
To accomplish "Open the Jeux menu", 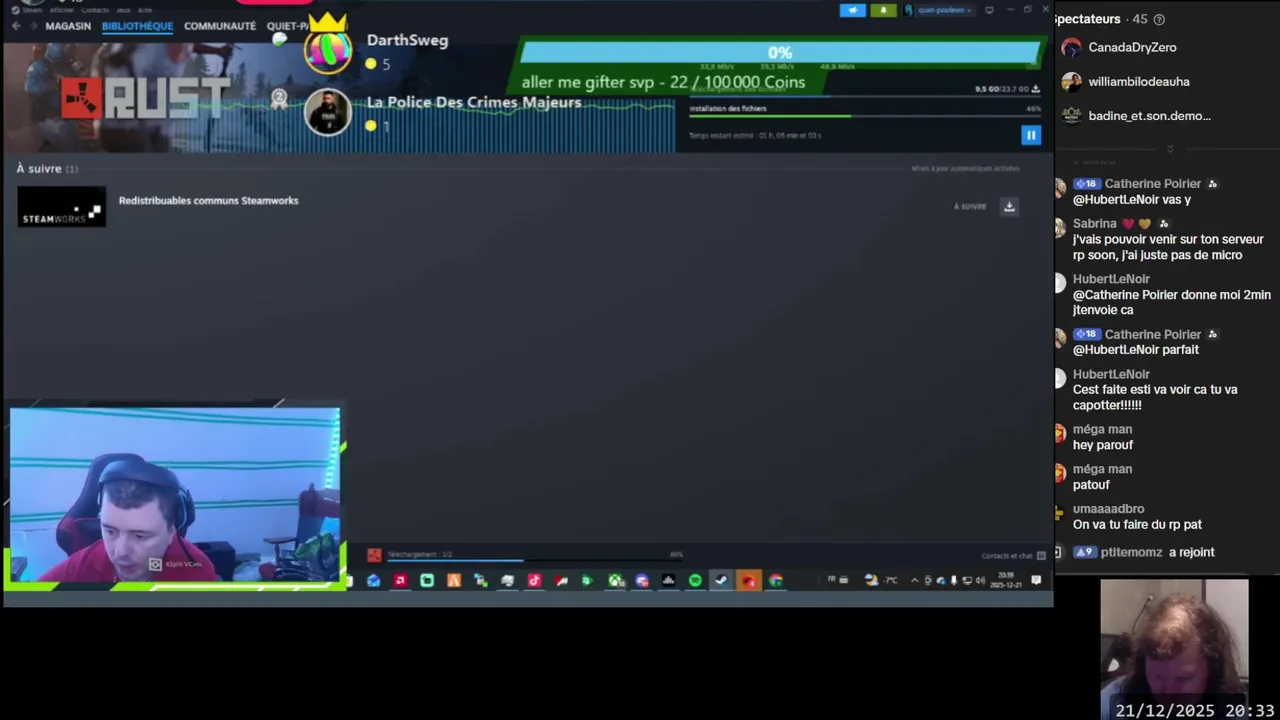I will (x=123, y=10).
